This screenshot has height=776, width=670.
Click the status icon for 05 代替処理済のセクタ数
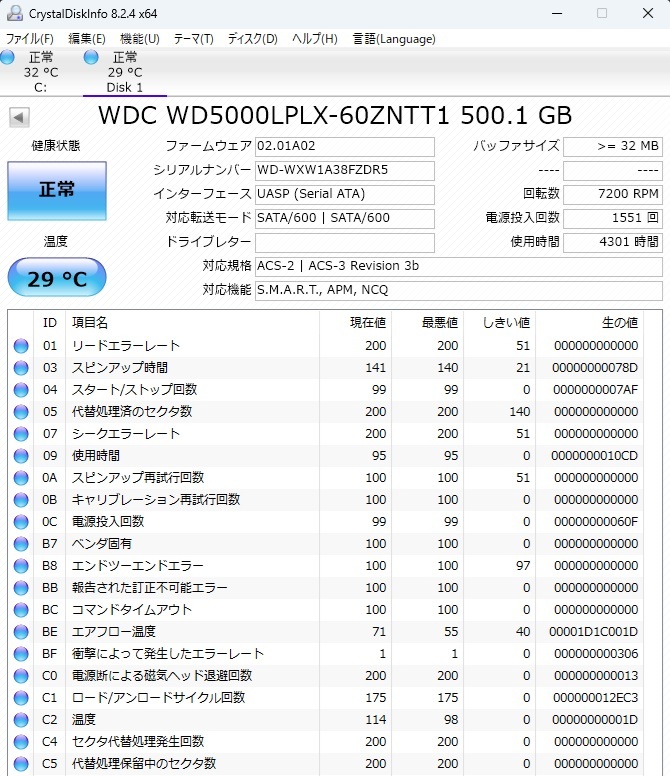pyautogui.click(x=21, y=412)
